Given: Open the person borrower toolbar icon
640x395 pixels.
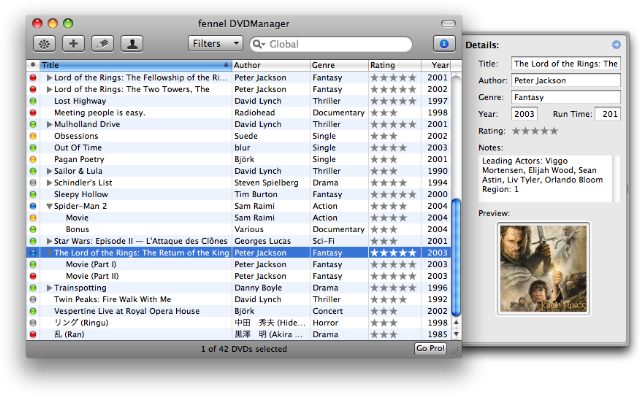Looking at the screenshot, I should coord(132,44).
